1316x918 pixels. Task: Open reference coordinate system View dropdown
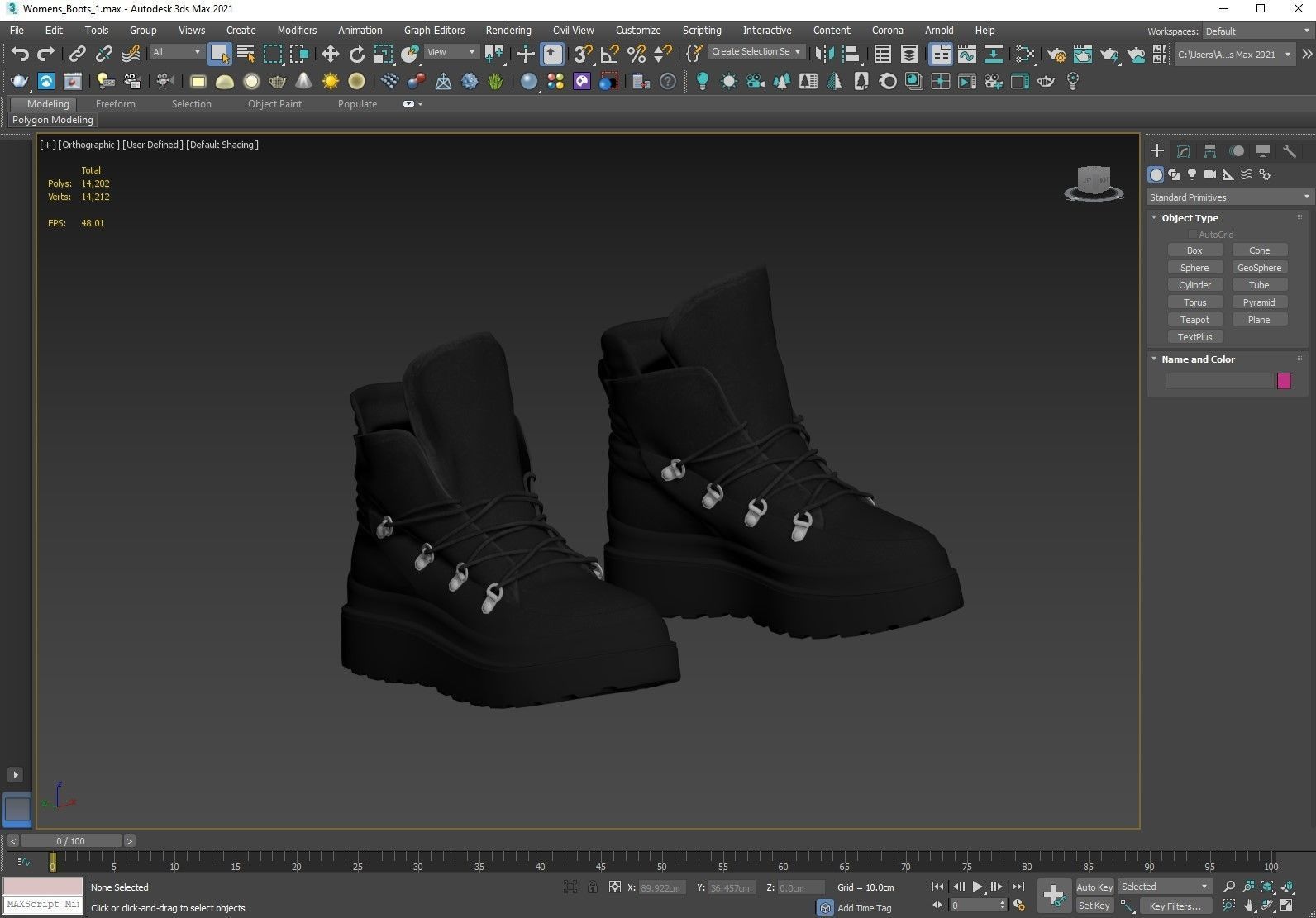(x=451, y=52)
